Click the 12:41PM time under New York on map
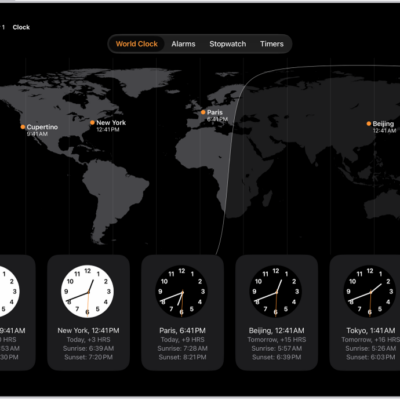This screenshot has height=400, width=400. pos(108,129)
